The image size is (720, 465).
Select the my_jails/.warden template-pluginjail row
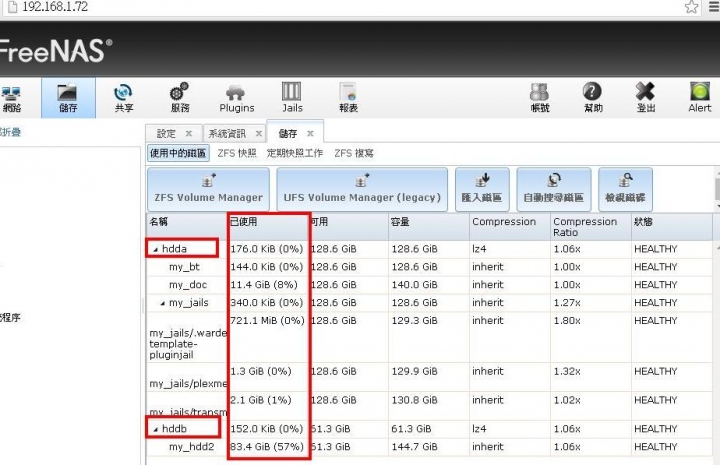429,337
